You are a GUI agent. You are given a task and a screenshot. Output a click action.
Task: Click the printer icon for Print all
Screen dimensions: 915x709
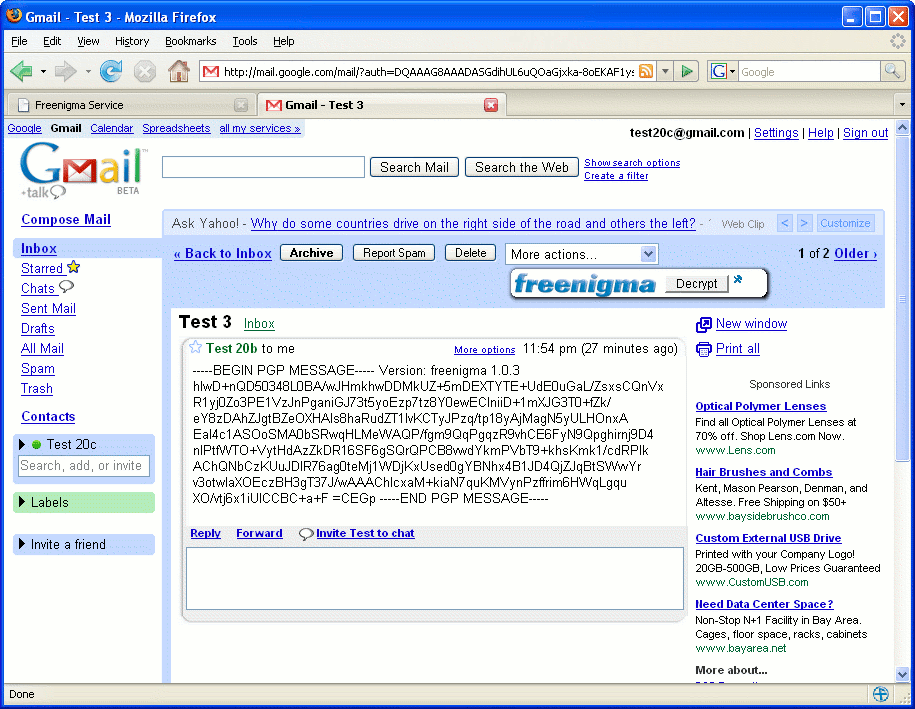point(704,349)
